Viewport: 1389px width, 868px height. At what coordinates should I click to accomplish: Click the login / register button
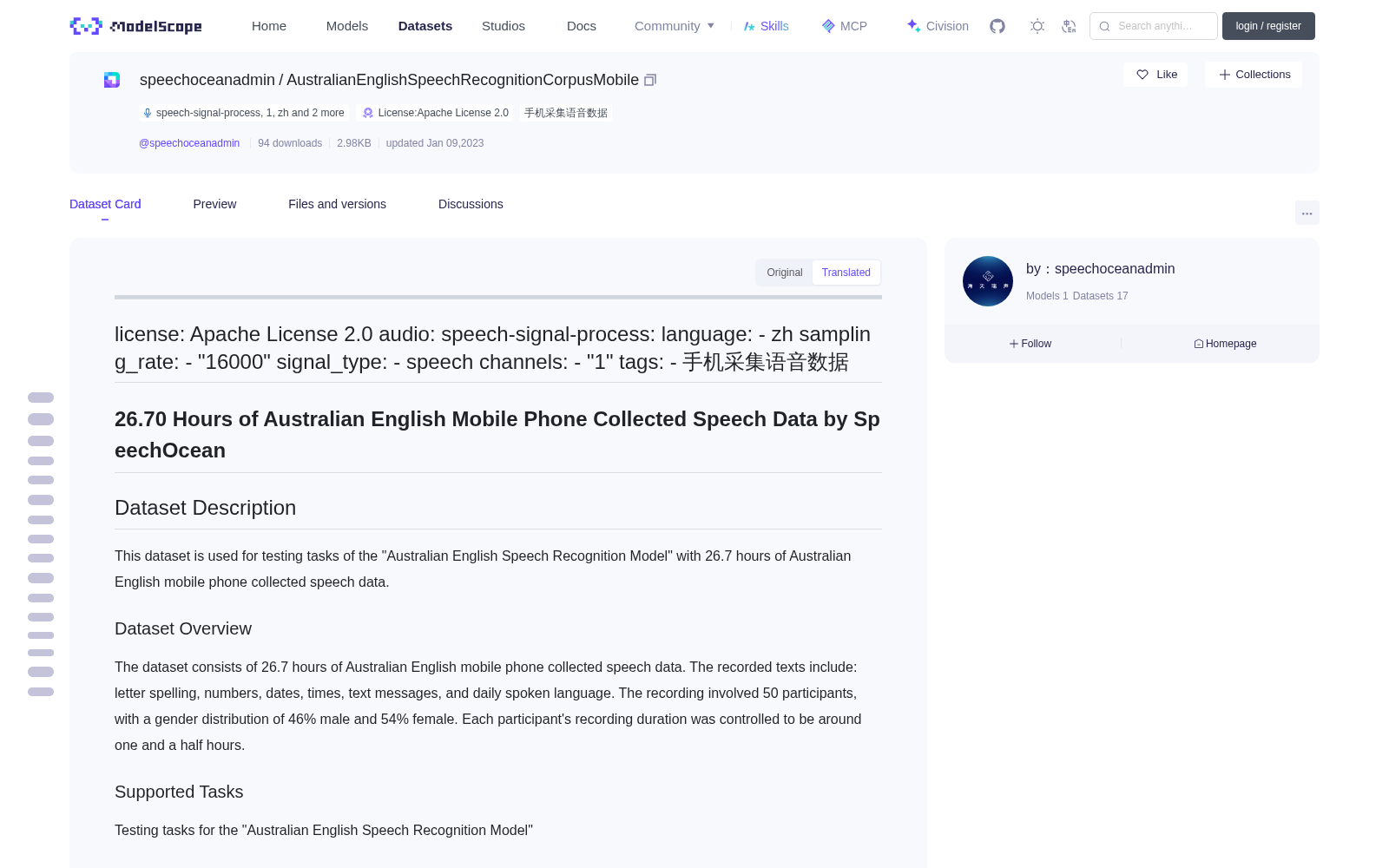point(1268,26)
